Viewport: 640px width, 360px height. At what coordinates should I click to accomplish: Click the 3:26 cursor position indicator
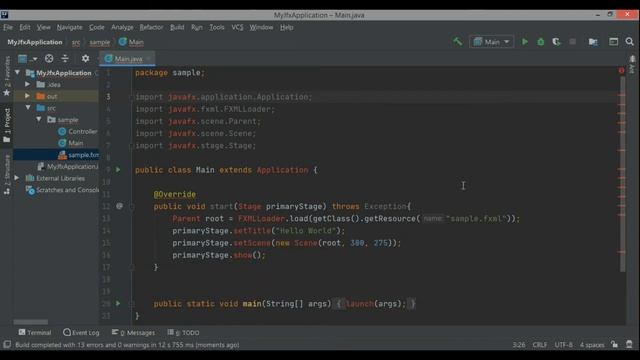(519, 345)
